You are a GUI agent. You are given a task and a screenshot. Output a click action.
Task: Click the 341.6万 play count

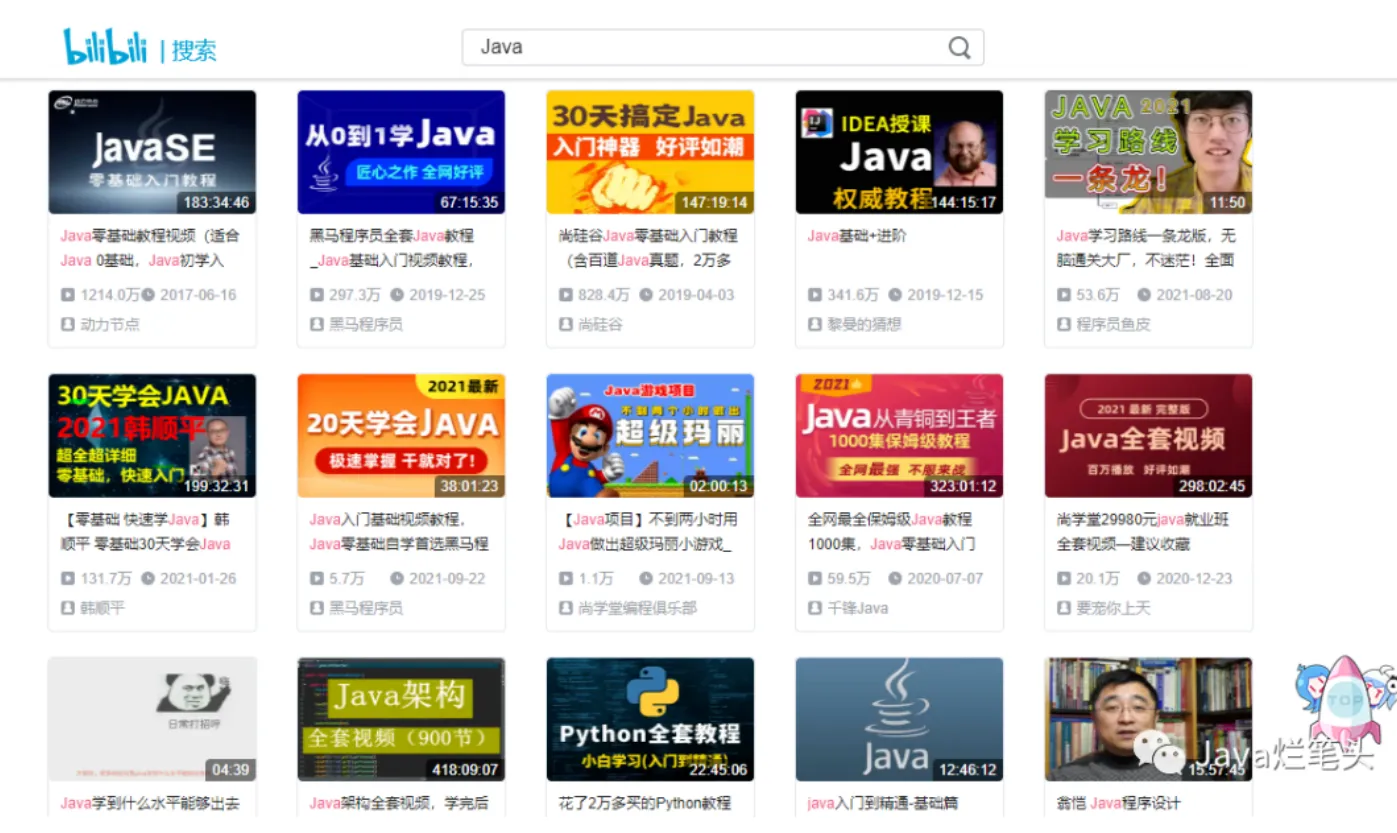click(x=853, y=295)
